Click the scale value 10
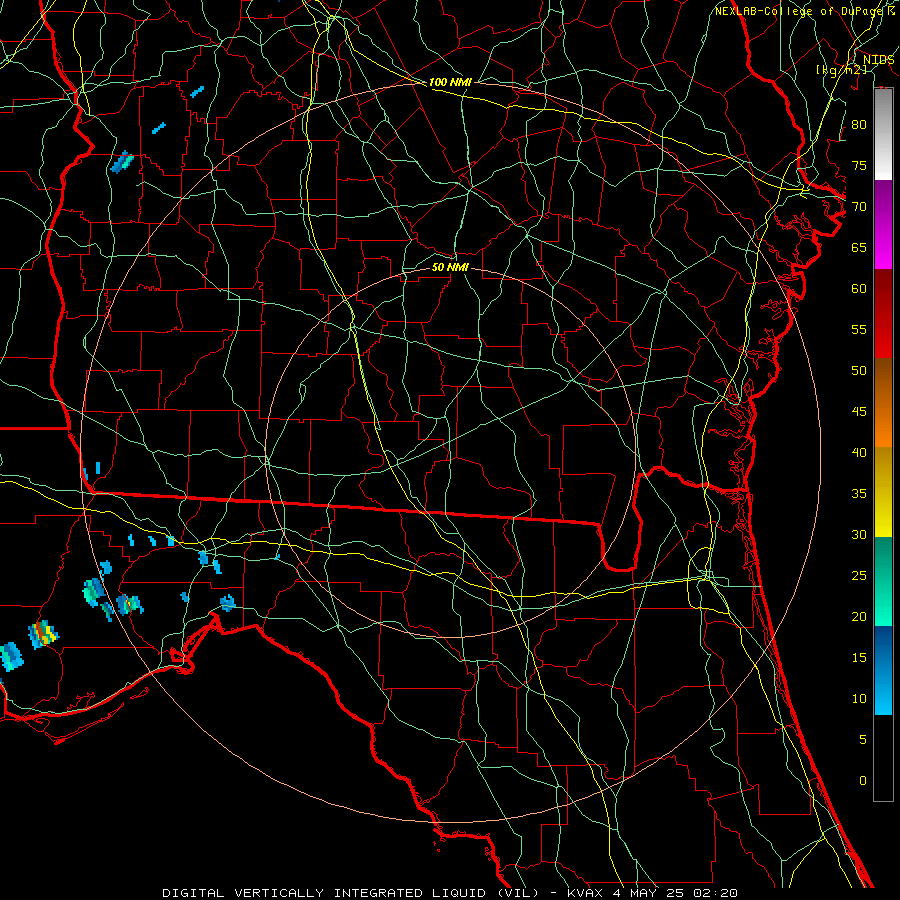 (x=859, y=699)
